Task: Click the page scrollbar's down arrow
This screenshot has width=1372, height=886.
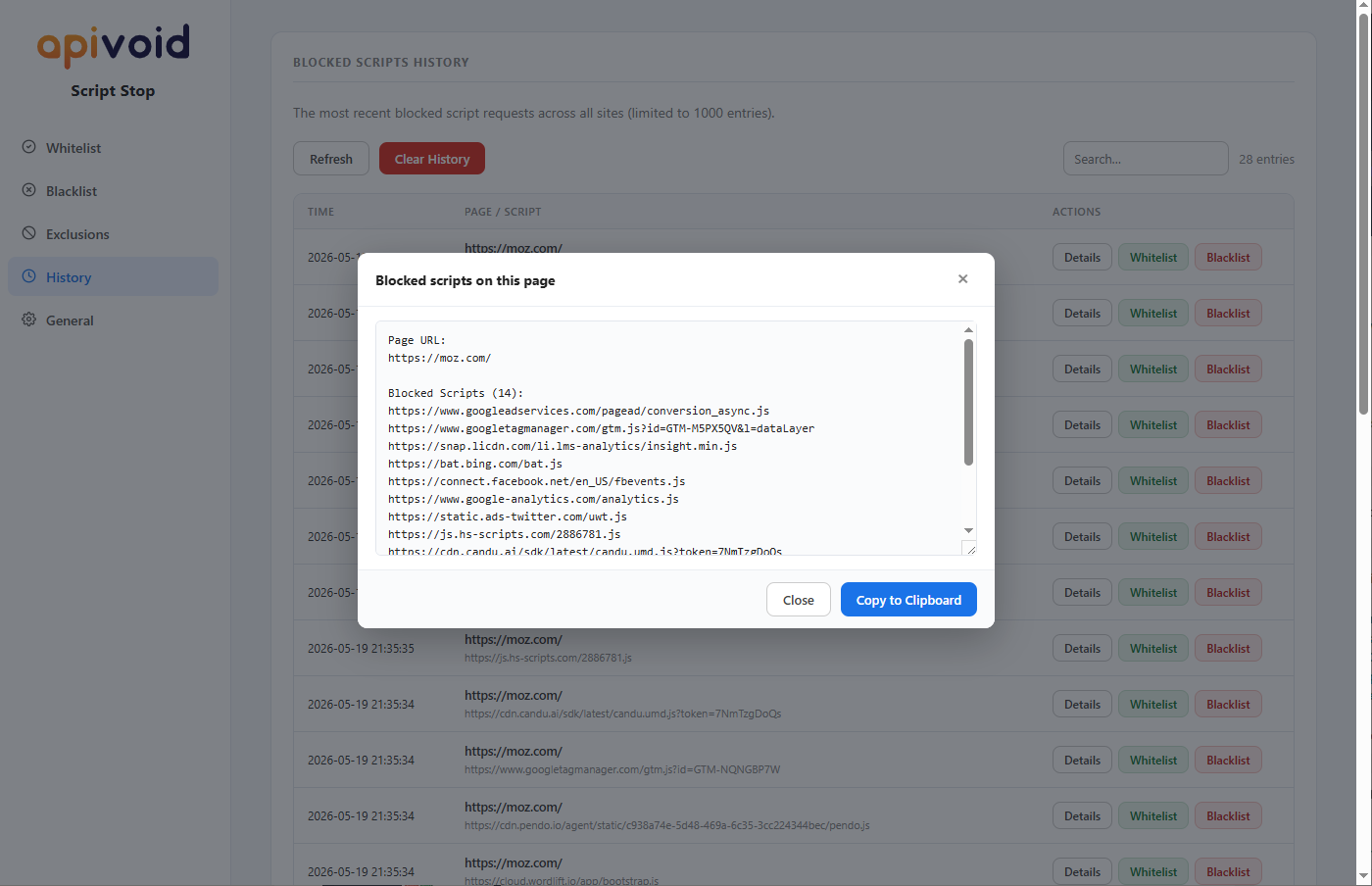Action: 1363,877
